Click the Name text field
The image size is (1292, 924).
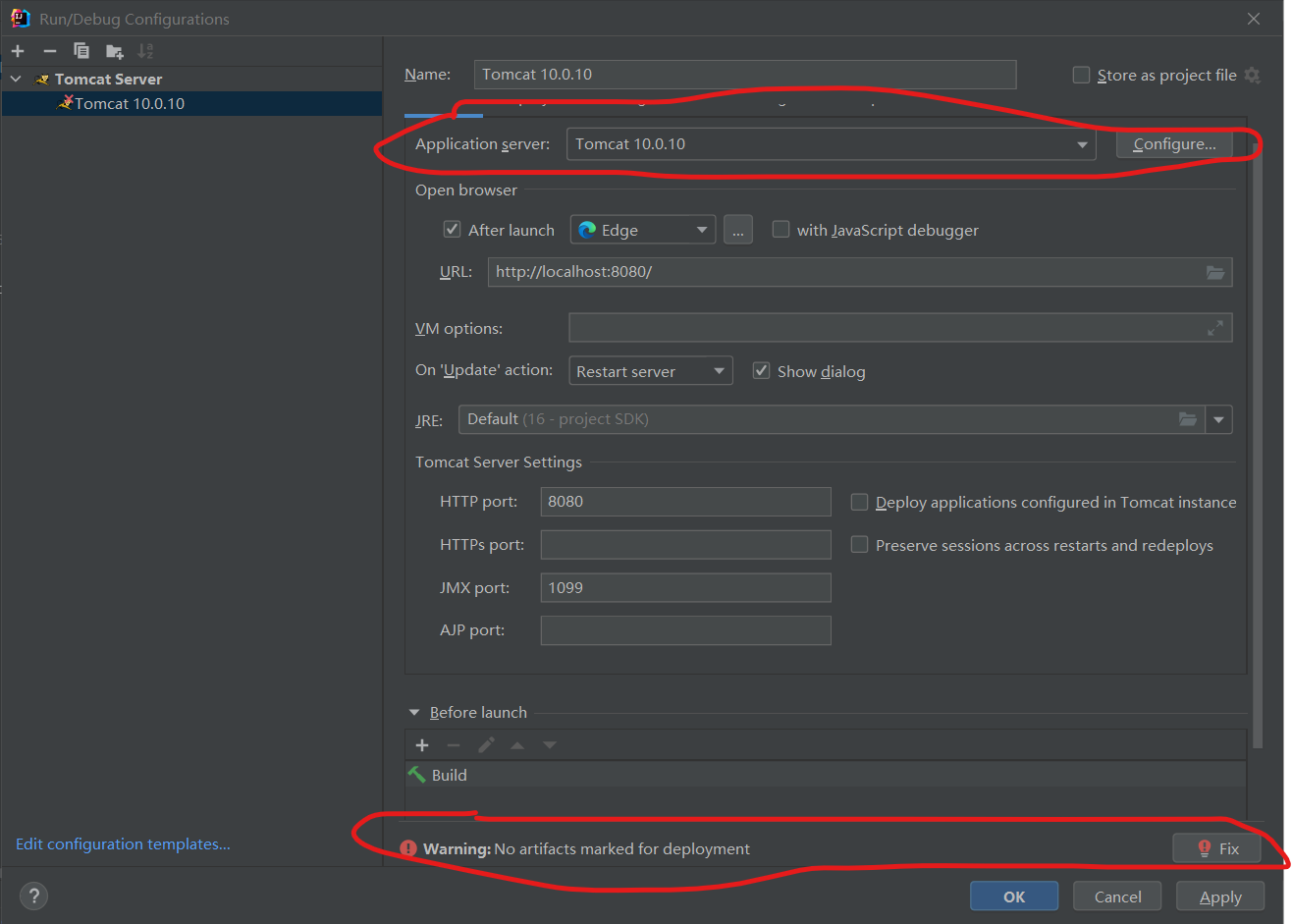point(745,75)
